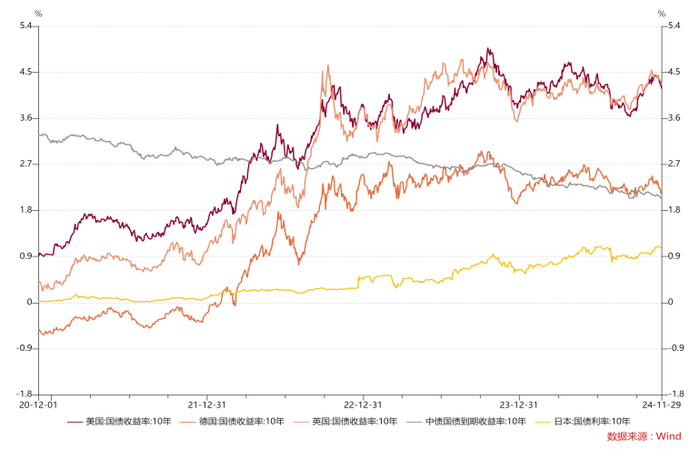Select the 21-12-31 x-axis date label
This screenshot has width=700, height=450.
[x=206, y=405]
